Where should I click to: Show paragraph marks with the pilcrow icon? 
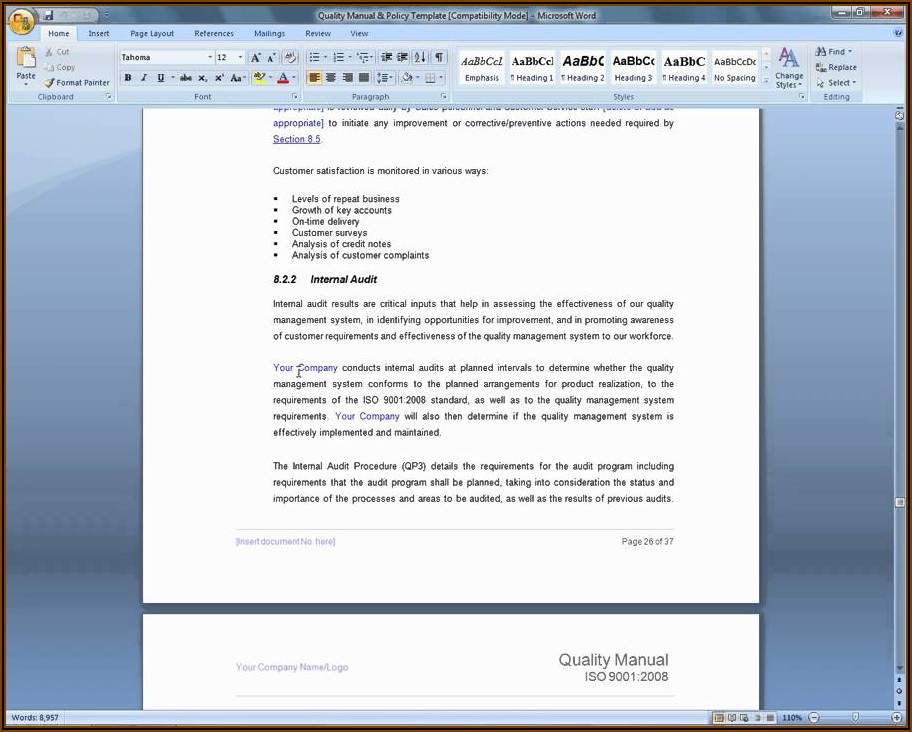click(x=439, y=58)
